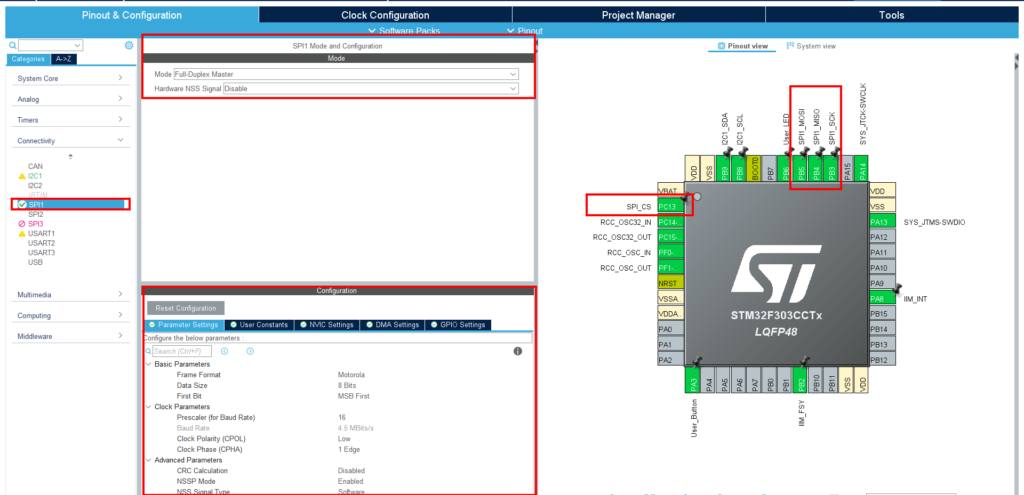Select the Parameter Settings tab
This screenshot has height=495, width=1024.
184,325
